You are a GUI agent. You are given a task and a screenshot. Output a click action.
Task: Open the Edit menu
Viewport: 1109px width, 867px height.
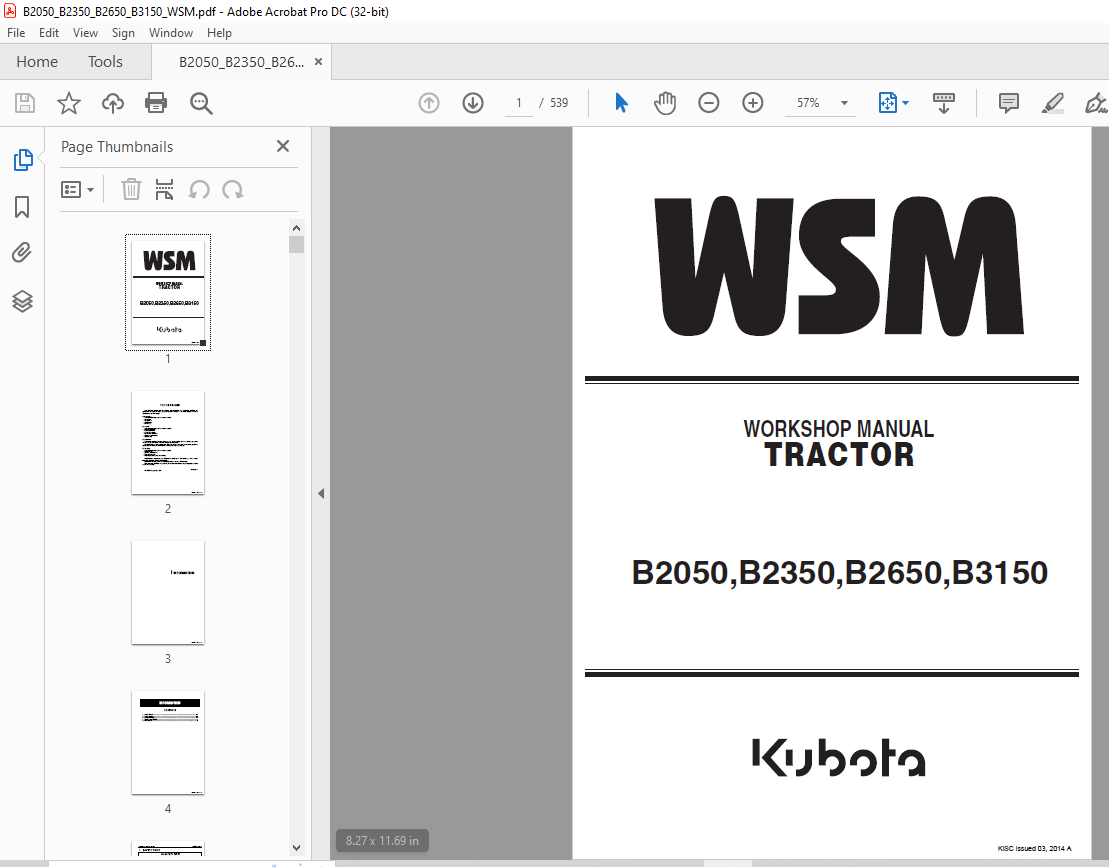click(x=49, y=33)
